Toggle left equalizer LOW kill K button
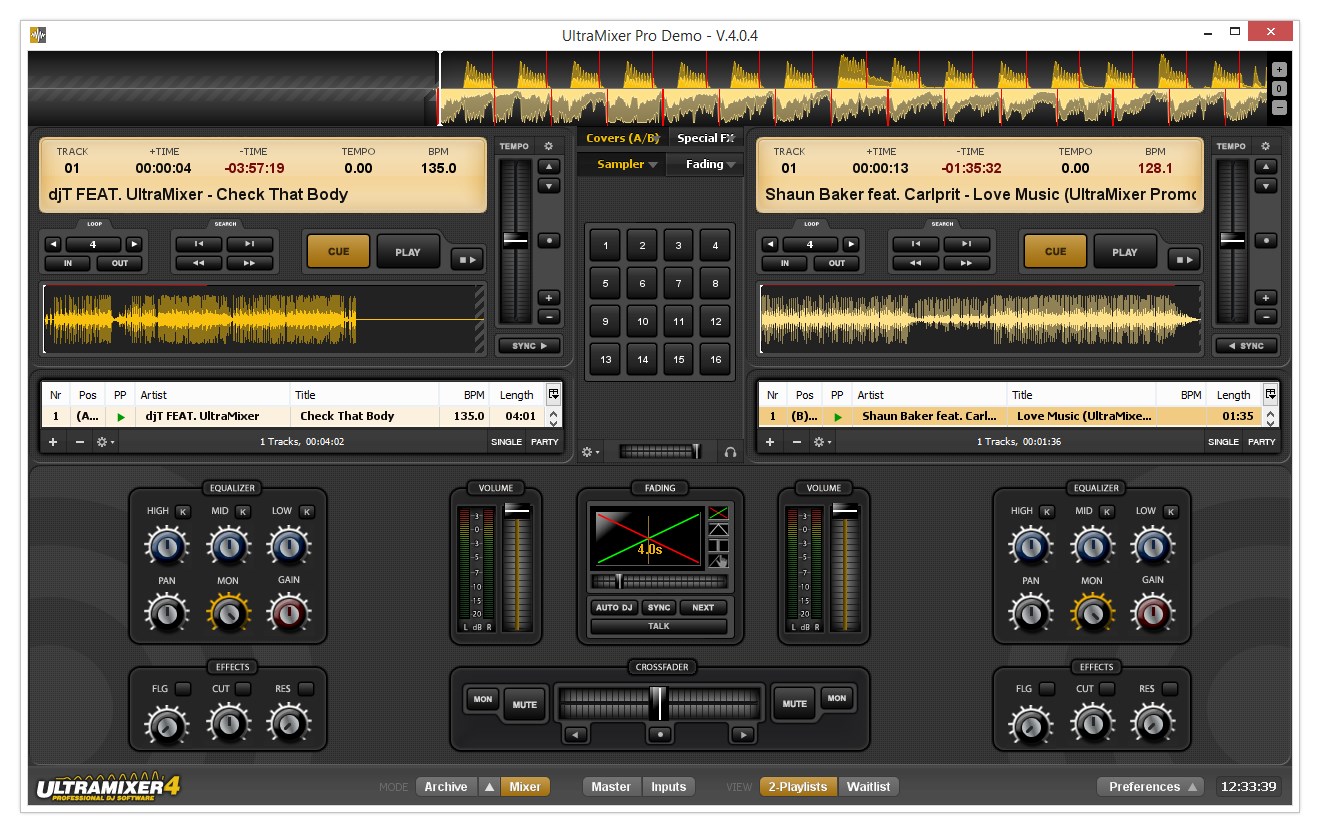This screenshot has height=833, width=1320. click(x=307, y=512)
